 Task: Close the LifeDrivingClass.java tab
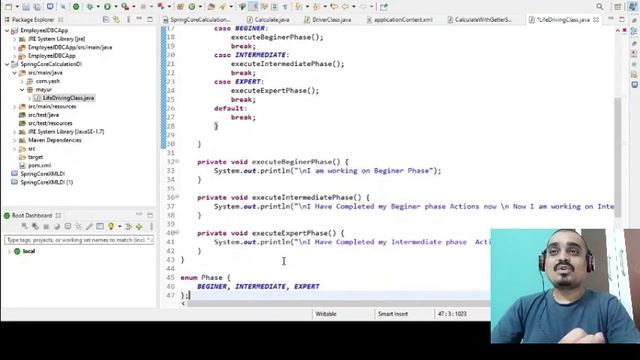click(x=596, y=20)
